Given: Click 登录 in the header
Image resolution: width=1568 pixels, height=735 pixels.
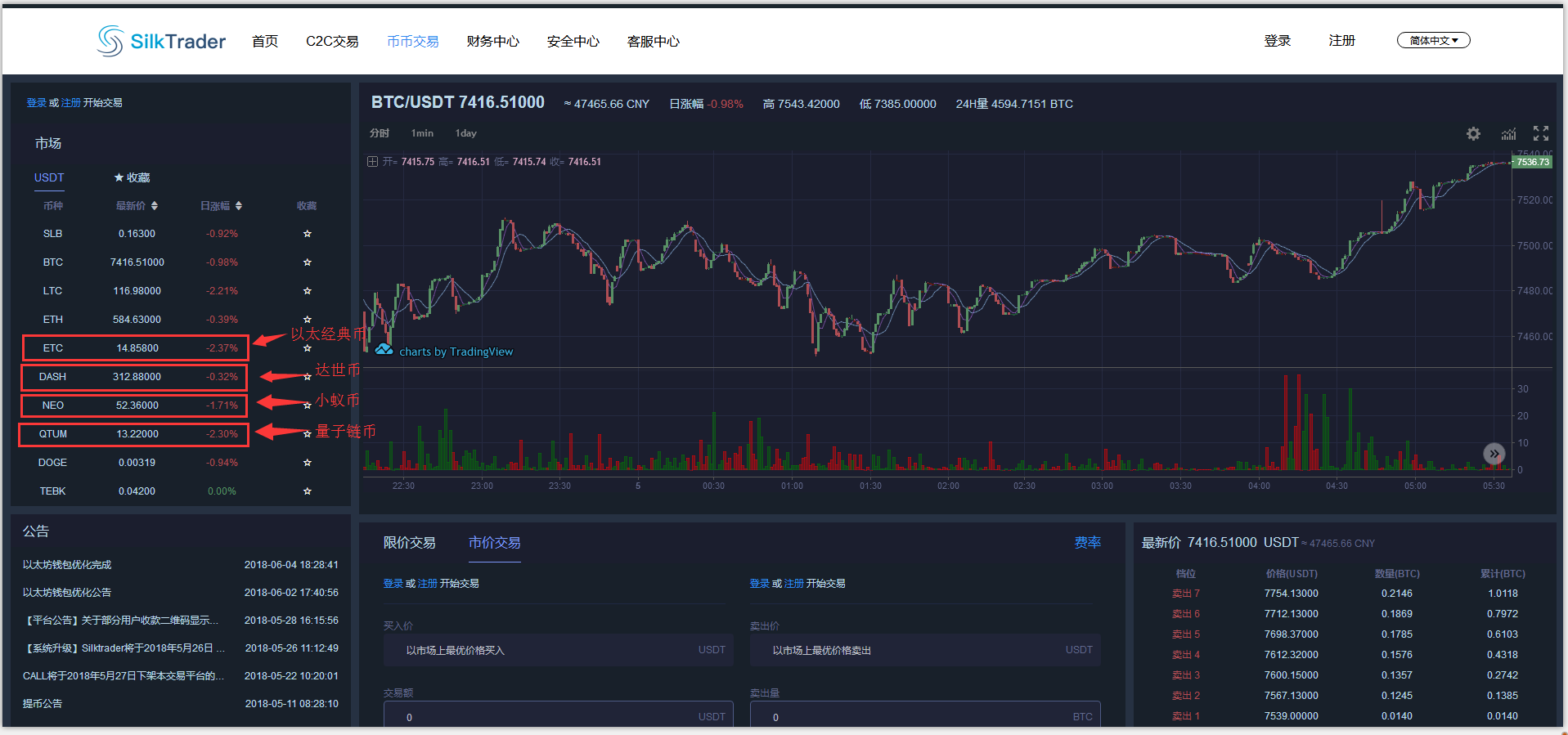Looking at the screenshot, I should coord(1278,41).
